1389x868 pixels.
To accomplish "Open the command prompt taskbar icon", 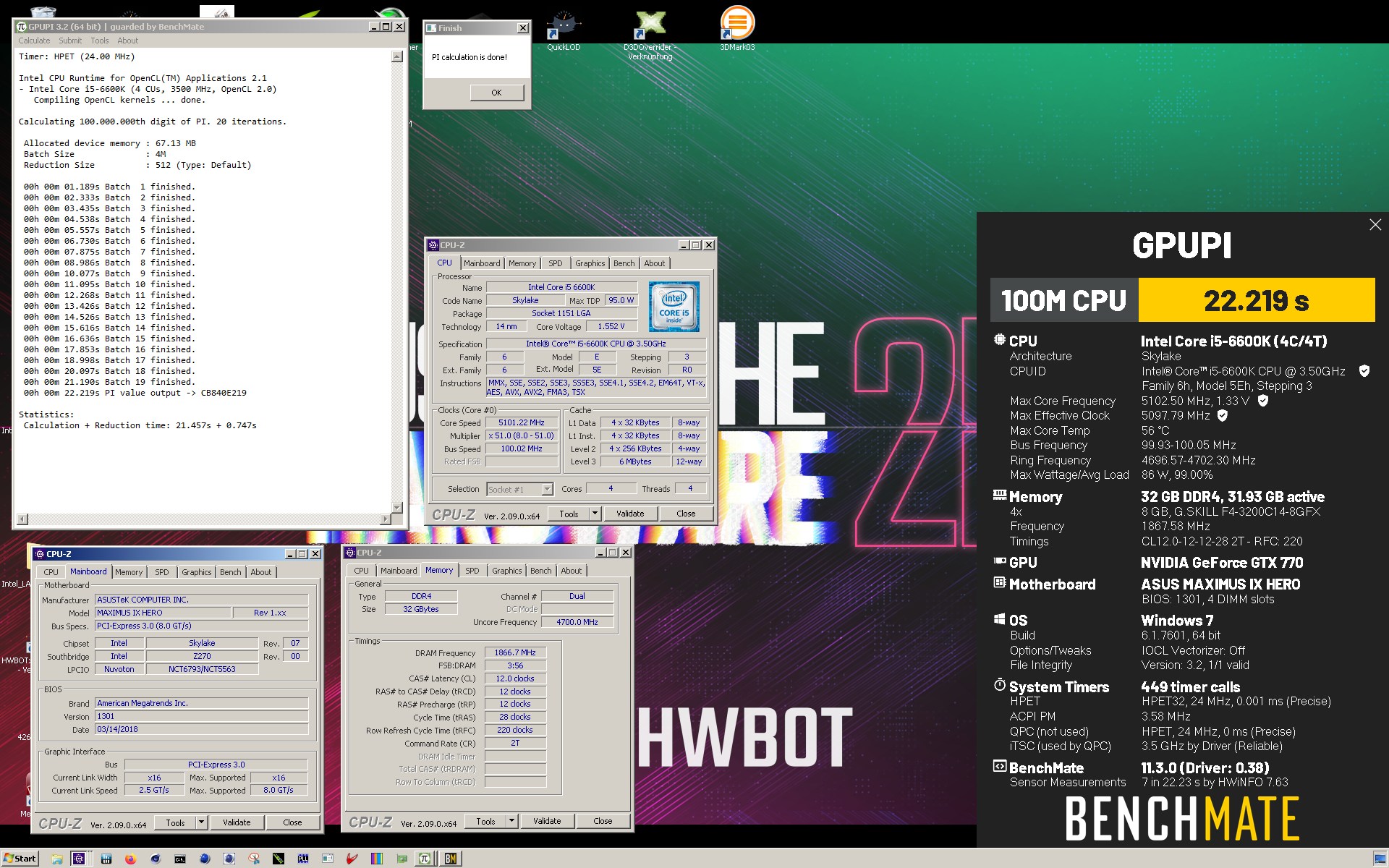I will click(x=179, y=859).
